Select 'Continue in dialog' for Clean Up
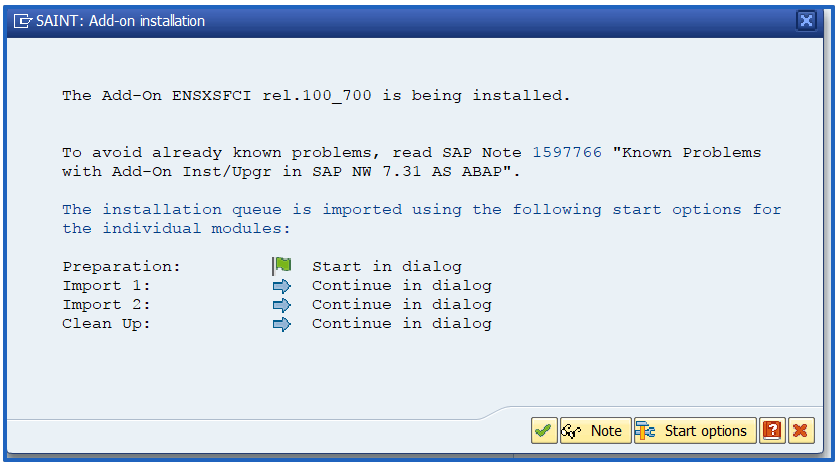The height and width of the screenshot is (465, 840). (402, 324)
